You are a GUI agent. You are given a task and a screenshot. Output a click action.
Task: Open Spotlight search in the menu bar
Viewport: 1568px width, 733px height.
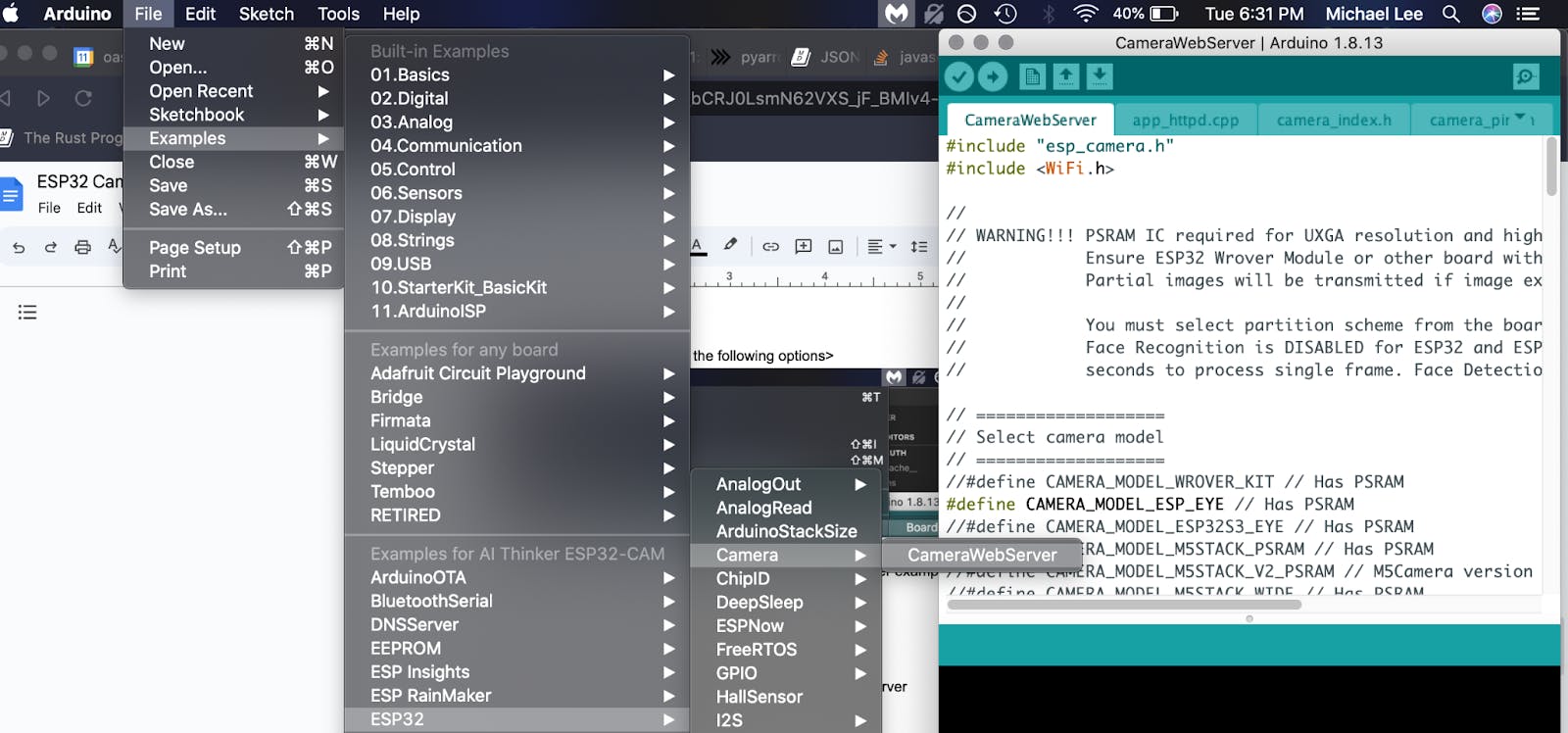point(1451,14)
